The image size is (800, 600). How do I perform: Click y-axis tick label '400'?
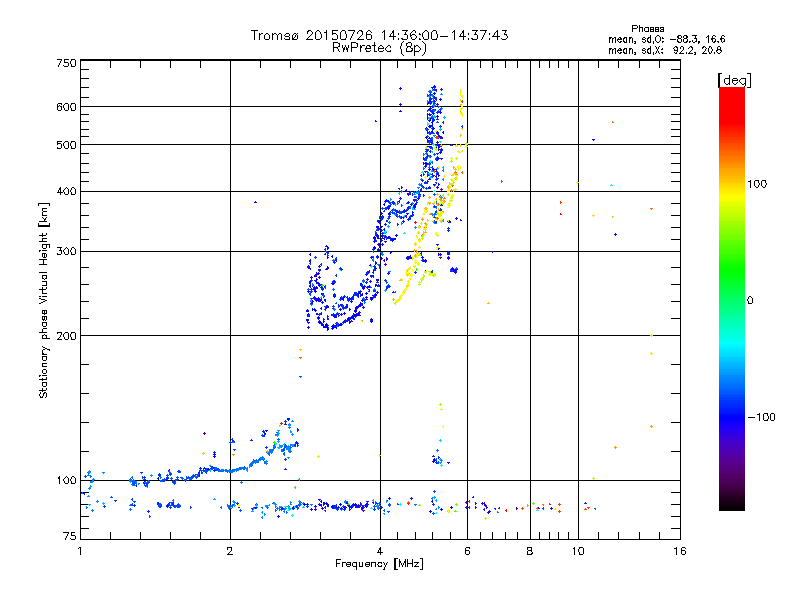pos(66,192)
